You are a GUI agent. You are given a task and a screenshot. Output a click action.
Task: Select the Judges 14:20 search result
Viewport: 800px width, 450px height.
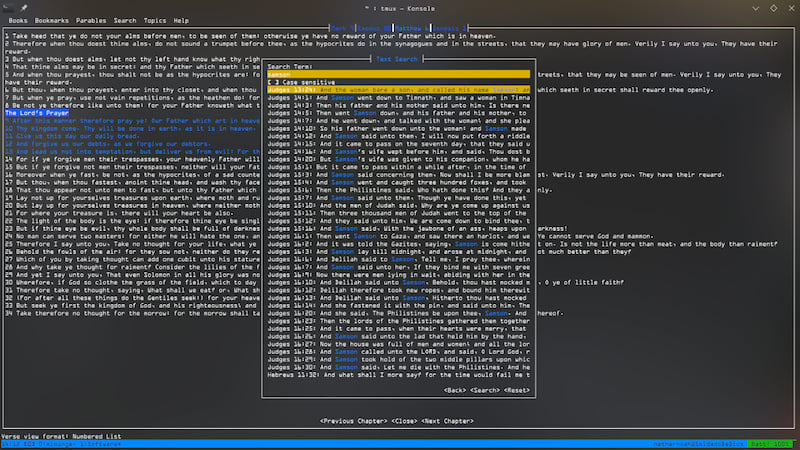[398, 159]
